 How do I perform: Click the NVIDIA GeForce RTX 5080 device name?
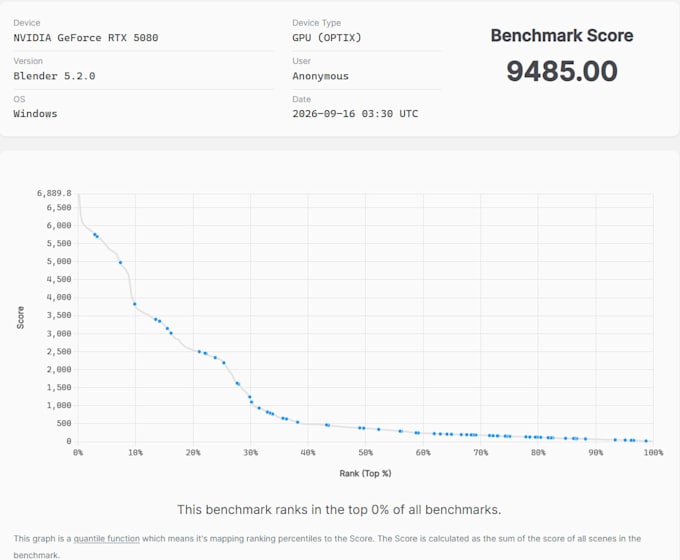[x=86, y=38]
